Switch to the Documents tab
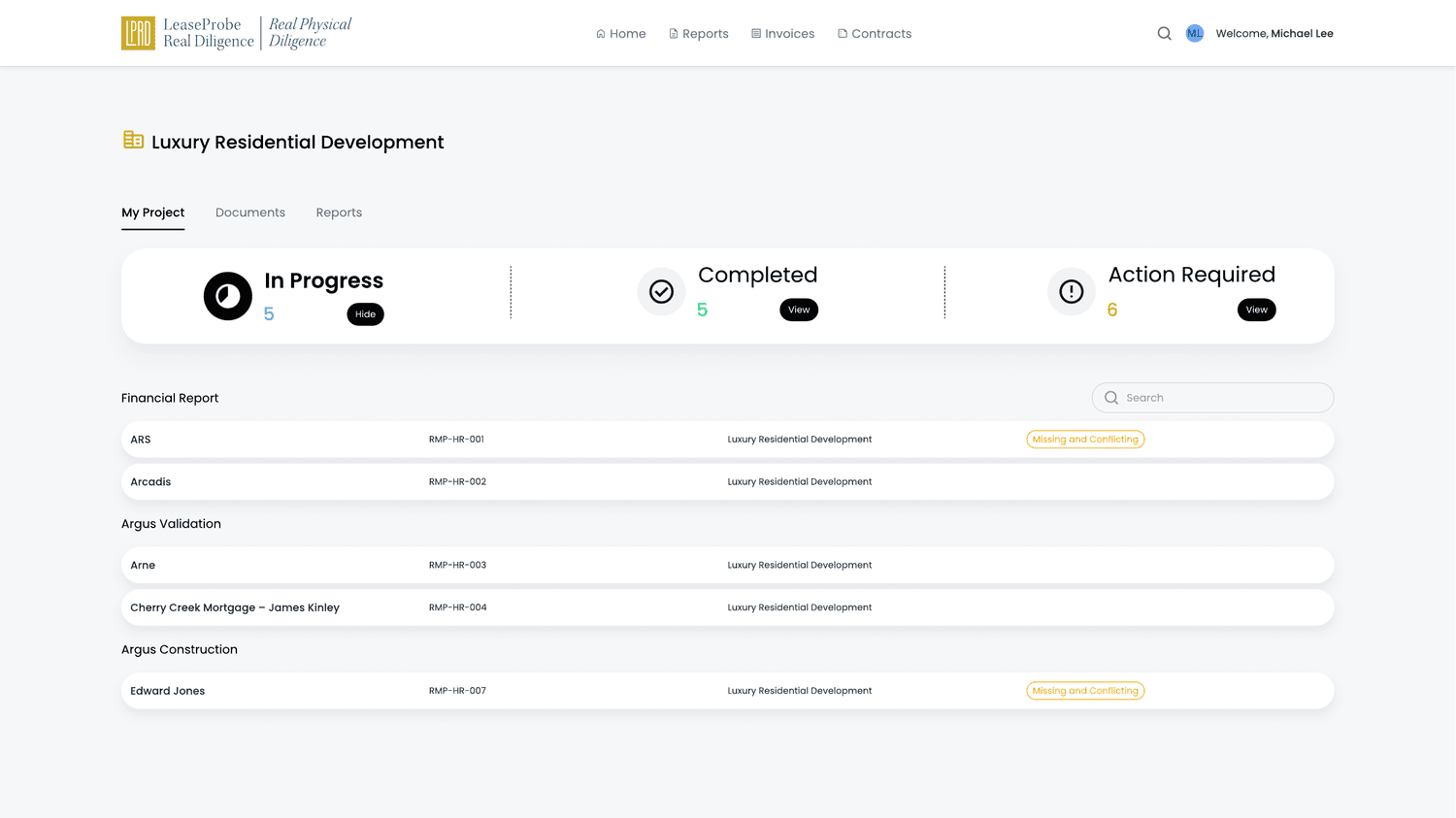The image size is (1456, 818). (250, 213)
